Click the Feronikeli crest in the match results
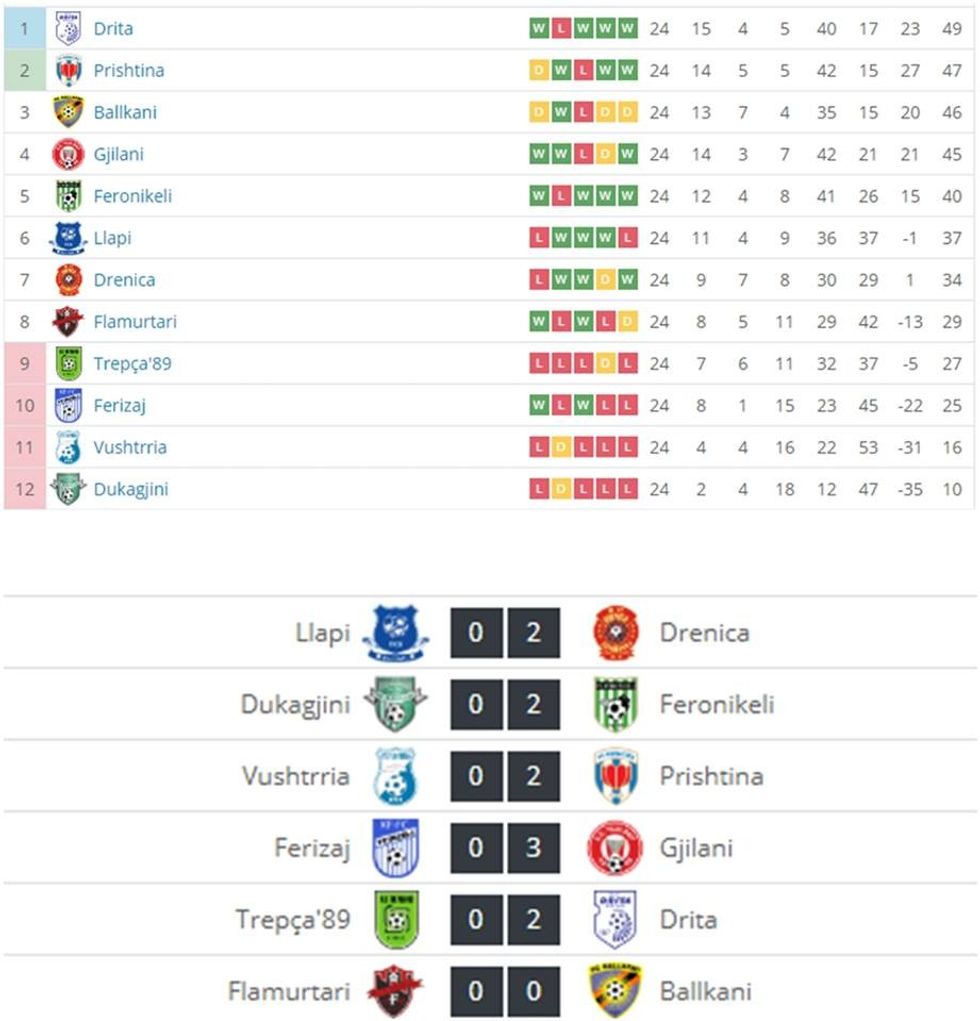The height and width of the screenshot is (1021, 980). pos(616,705)
